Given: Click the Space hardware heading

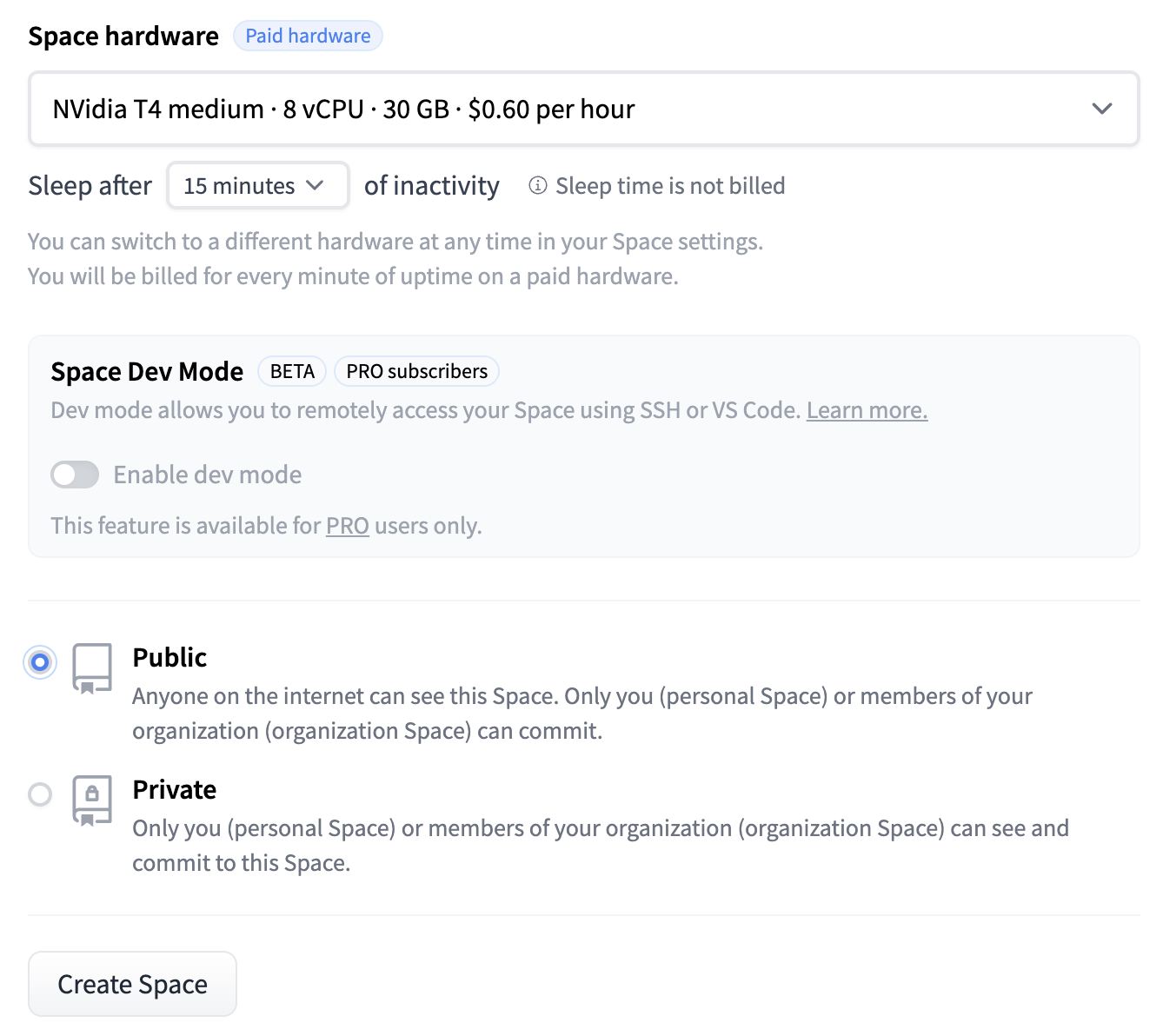Looking at the screenshot, I should [123, 36].
